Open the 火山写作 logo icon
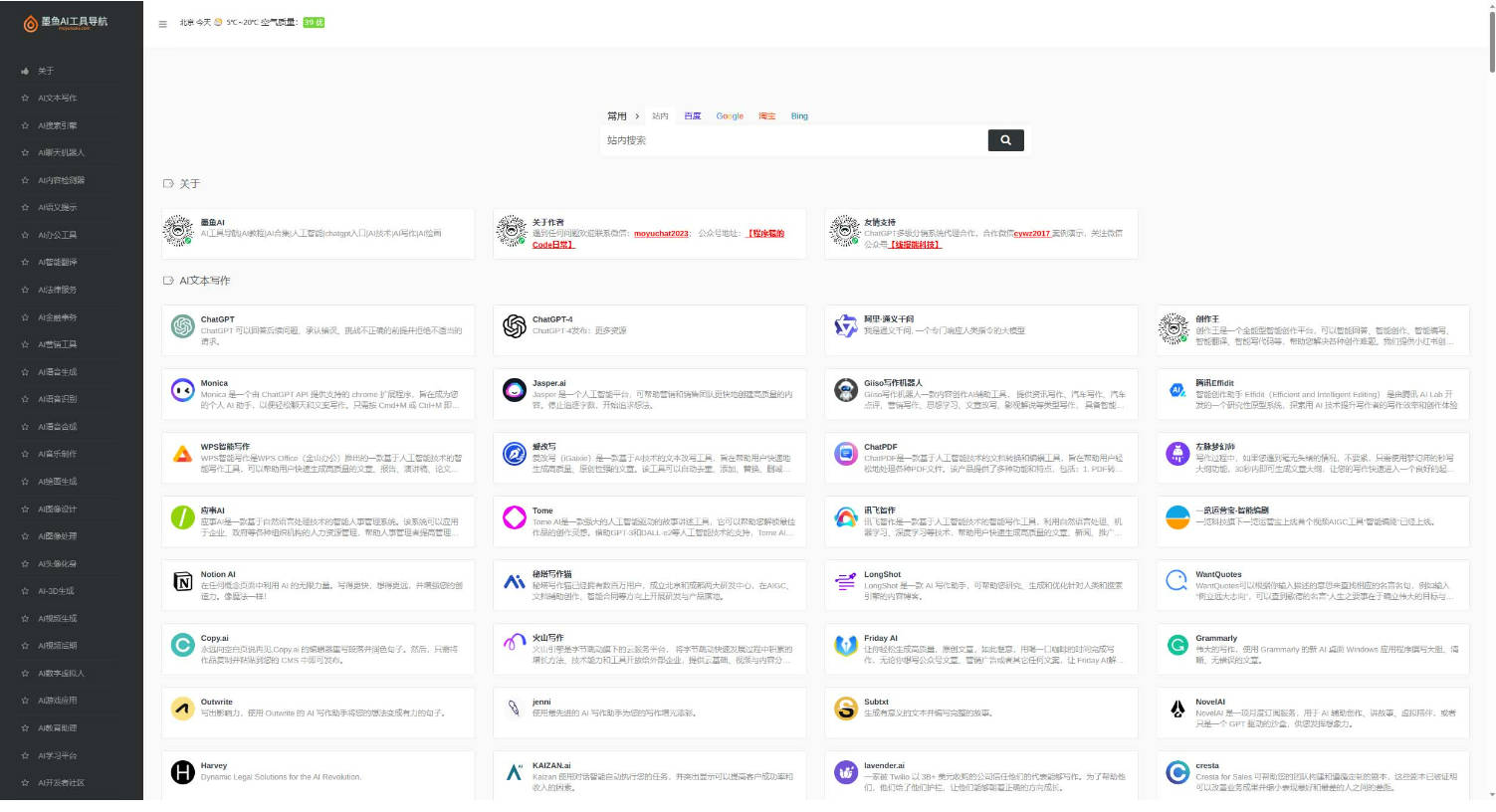Screen dimensions: 1496x812 515,645
